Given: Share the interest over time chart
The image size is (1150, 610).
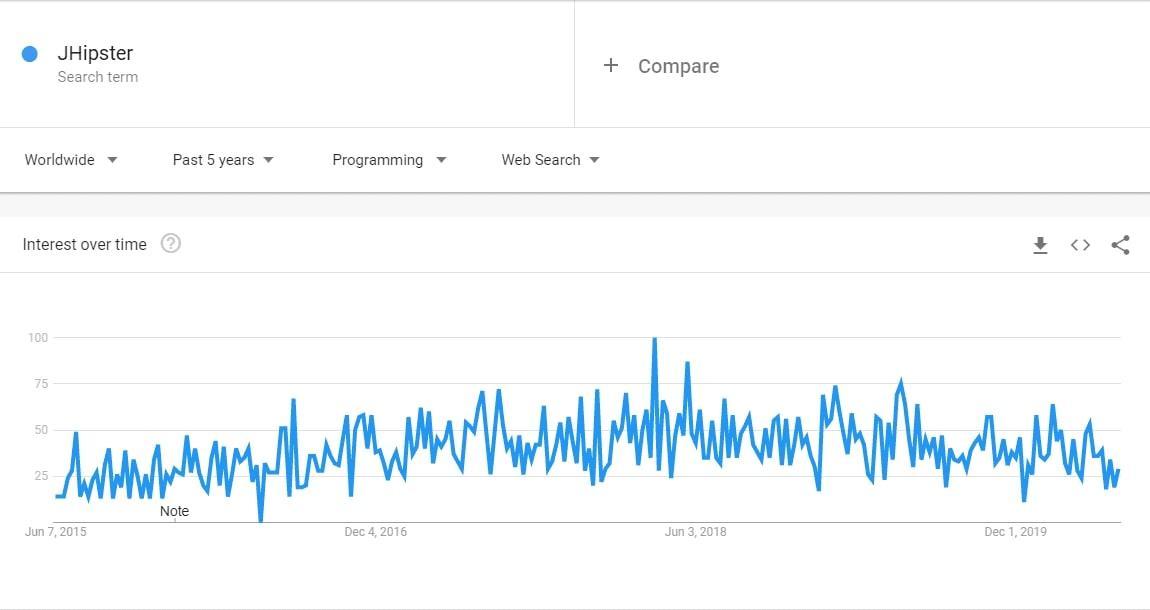Looking at the screenshot, I should (1120, 245).
